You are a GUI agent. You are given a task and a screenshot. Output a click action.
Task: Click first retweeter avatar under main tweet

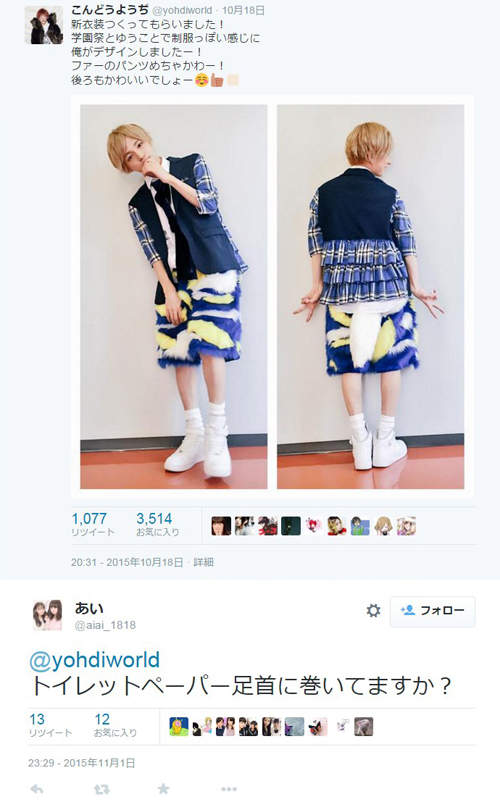pyautogui.click(x=221, y=526)
